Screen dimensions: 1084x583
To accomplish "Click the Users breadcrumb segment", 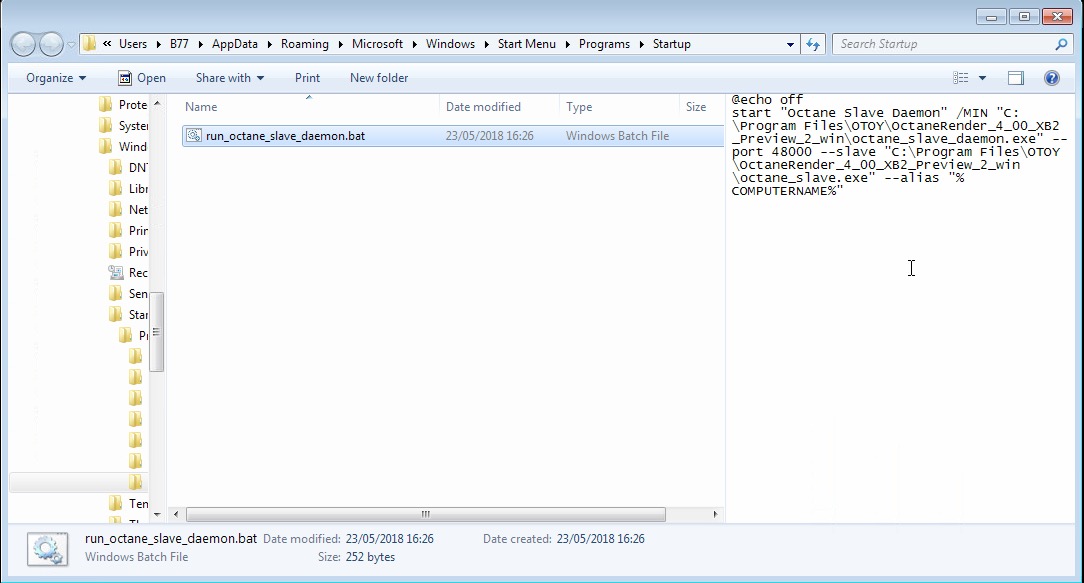I will click(x=133, y=44).
